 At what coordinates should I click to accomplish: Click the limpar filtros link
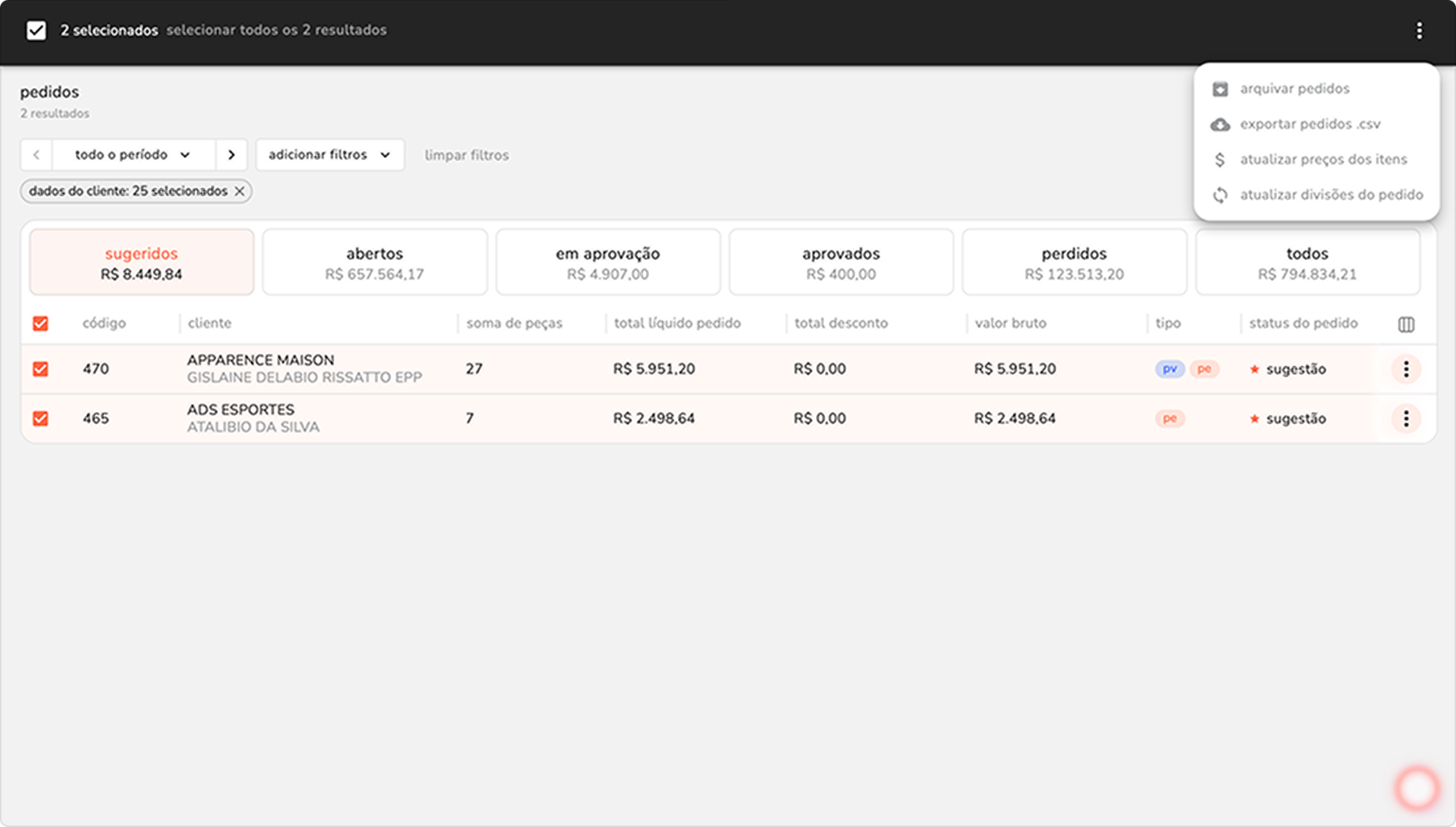[x=467, y=156]
